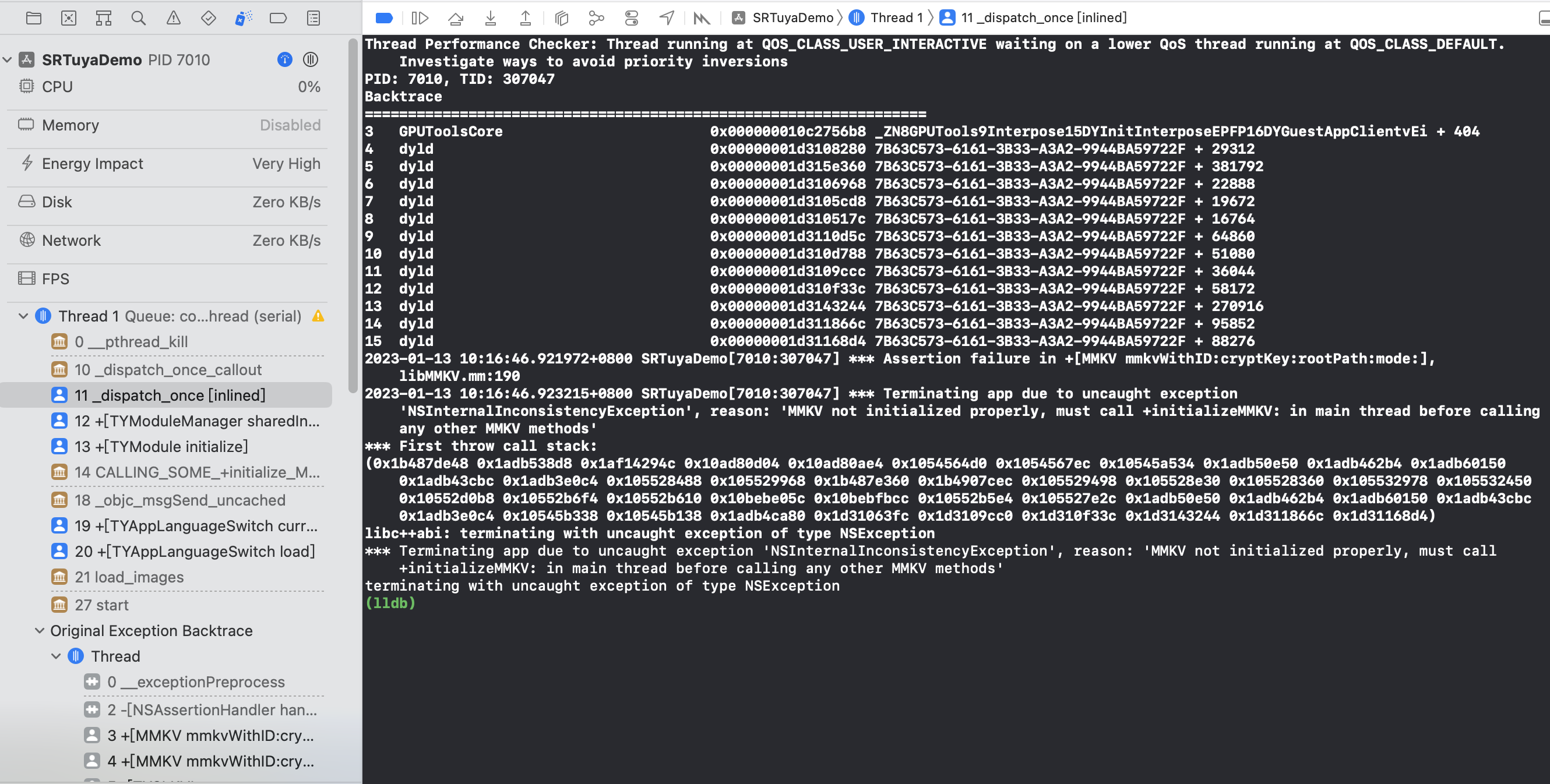This screenshot has height=784, width=1550.
Task: Open the Test navigator diamond icon
Action: coord(208,18)
